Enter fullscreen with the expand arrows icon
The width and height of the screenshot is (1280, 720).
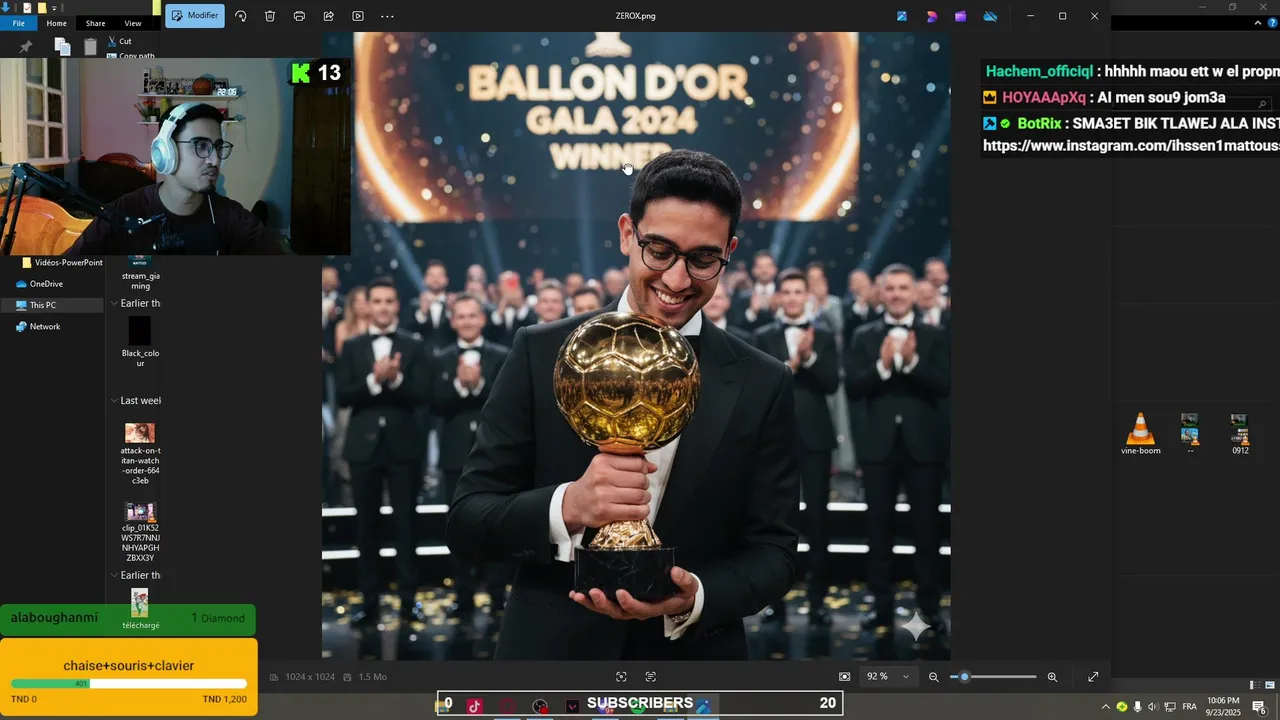click(1093, 677)
